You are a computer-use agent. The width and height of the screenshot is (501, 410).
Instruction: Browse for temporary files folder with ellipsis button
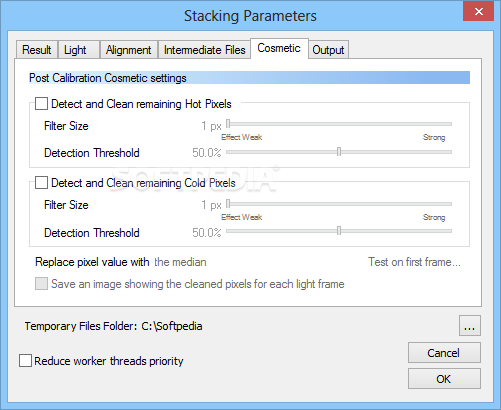(470, 325)
